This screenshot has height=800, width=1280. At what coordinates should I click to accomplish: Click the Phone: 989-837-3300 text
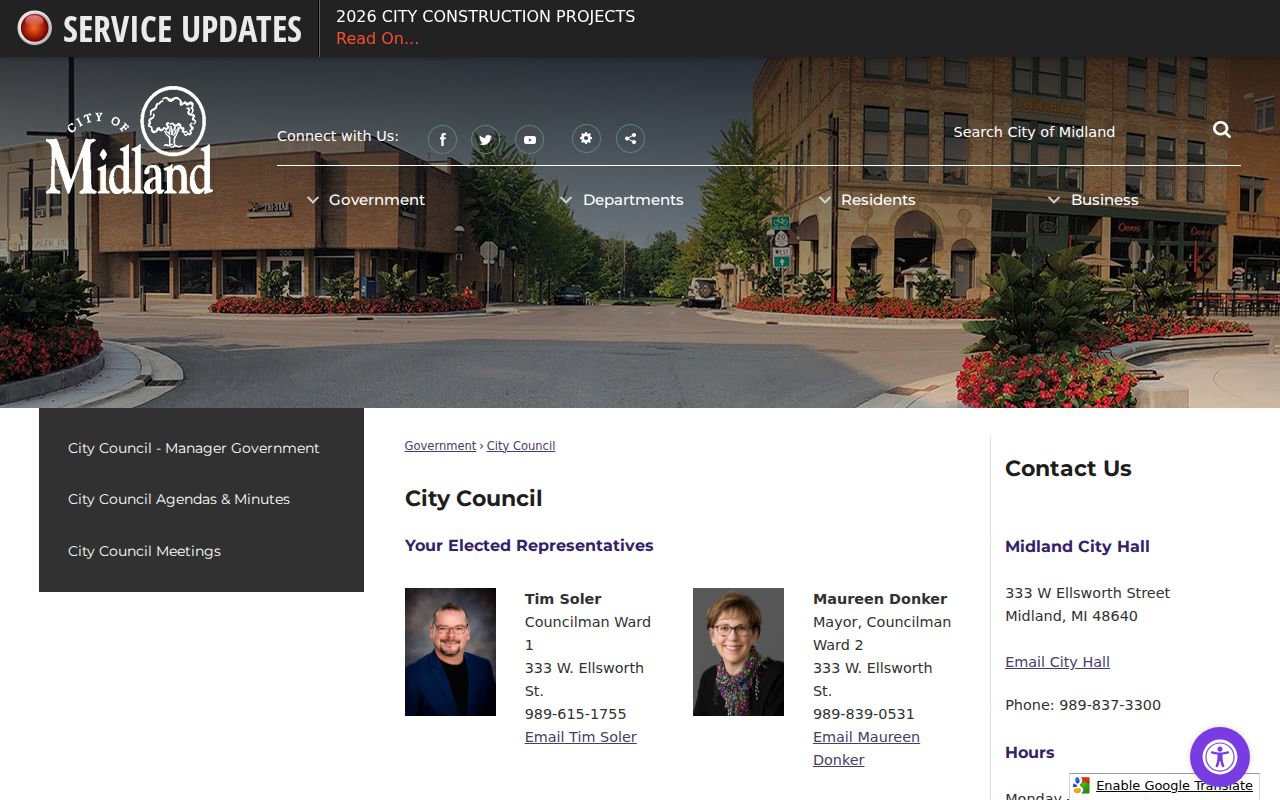tap(1083, 705)
